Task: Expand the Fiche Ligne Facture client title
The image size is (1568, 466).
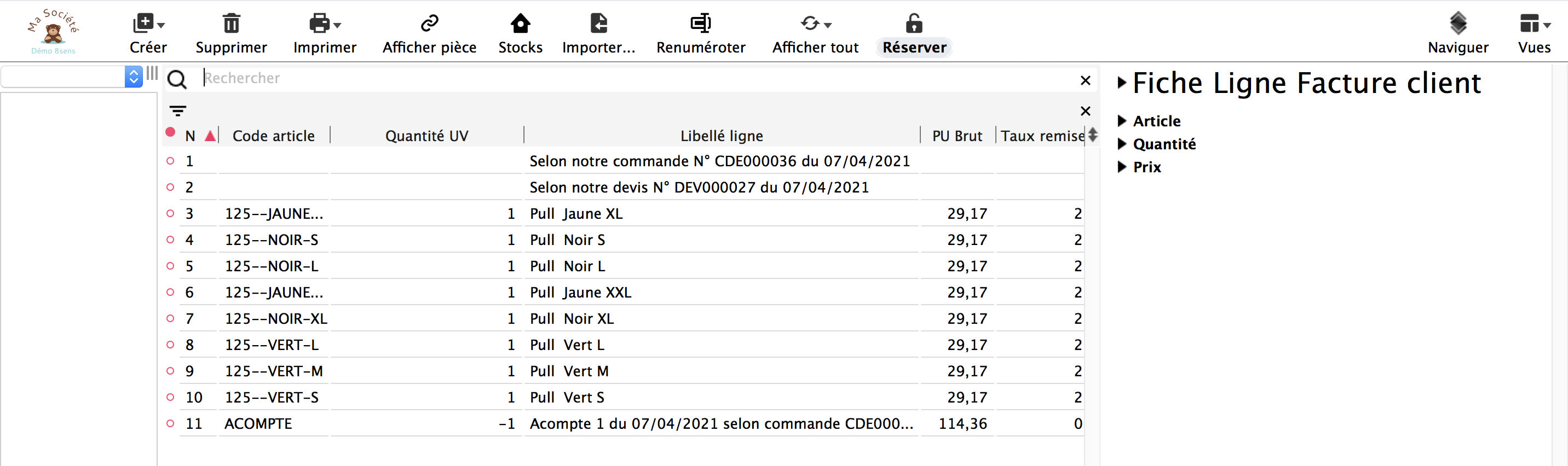Action: pyautogui.click(x=1122, y=83)
